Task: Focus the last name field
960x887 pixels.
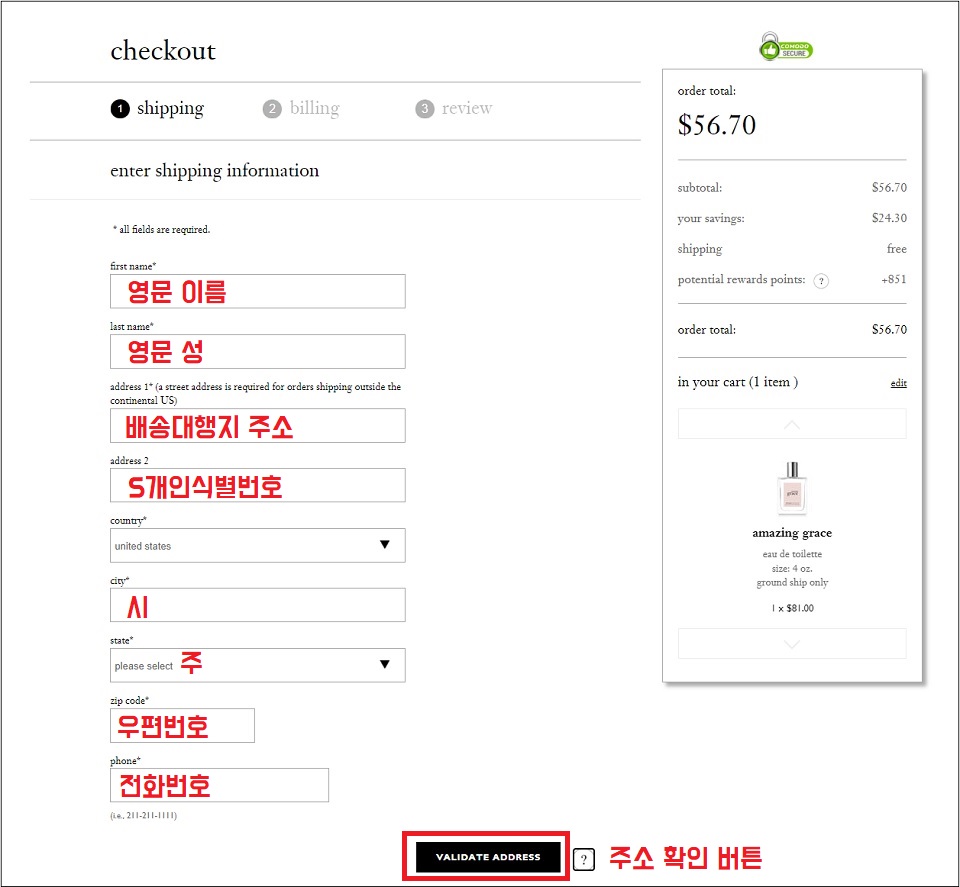Action: (258, 351)
